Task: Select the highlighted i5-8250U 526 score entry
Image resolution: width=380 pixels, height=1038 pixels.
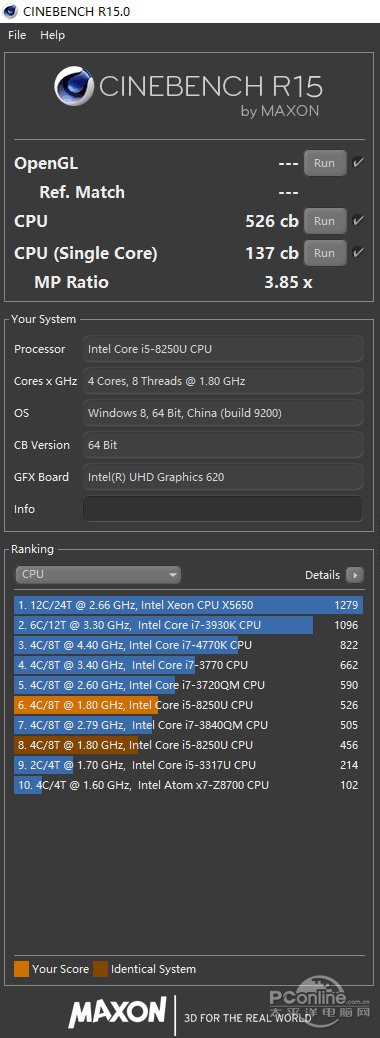Action: [x=189, y=705]
